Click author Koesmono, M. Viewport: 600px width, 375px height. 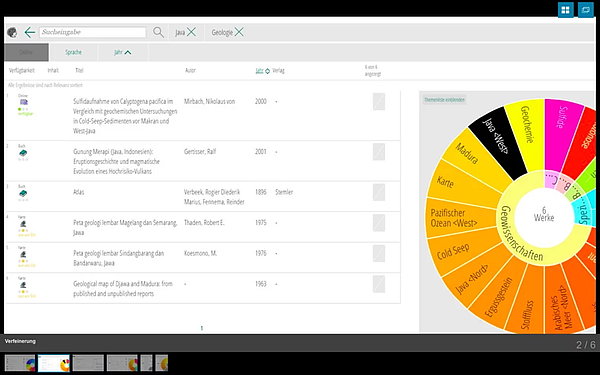tap(201, 253)
